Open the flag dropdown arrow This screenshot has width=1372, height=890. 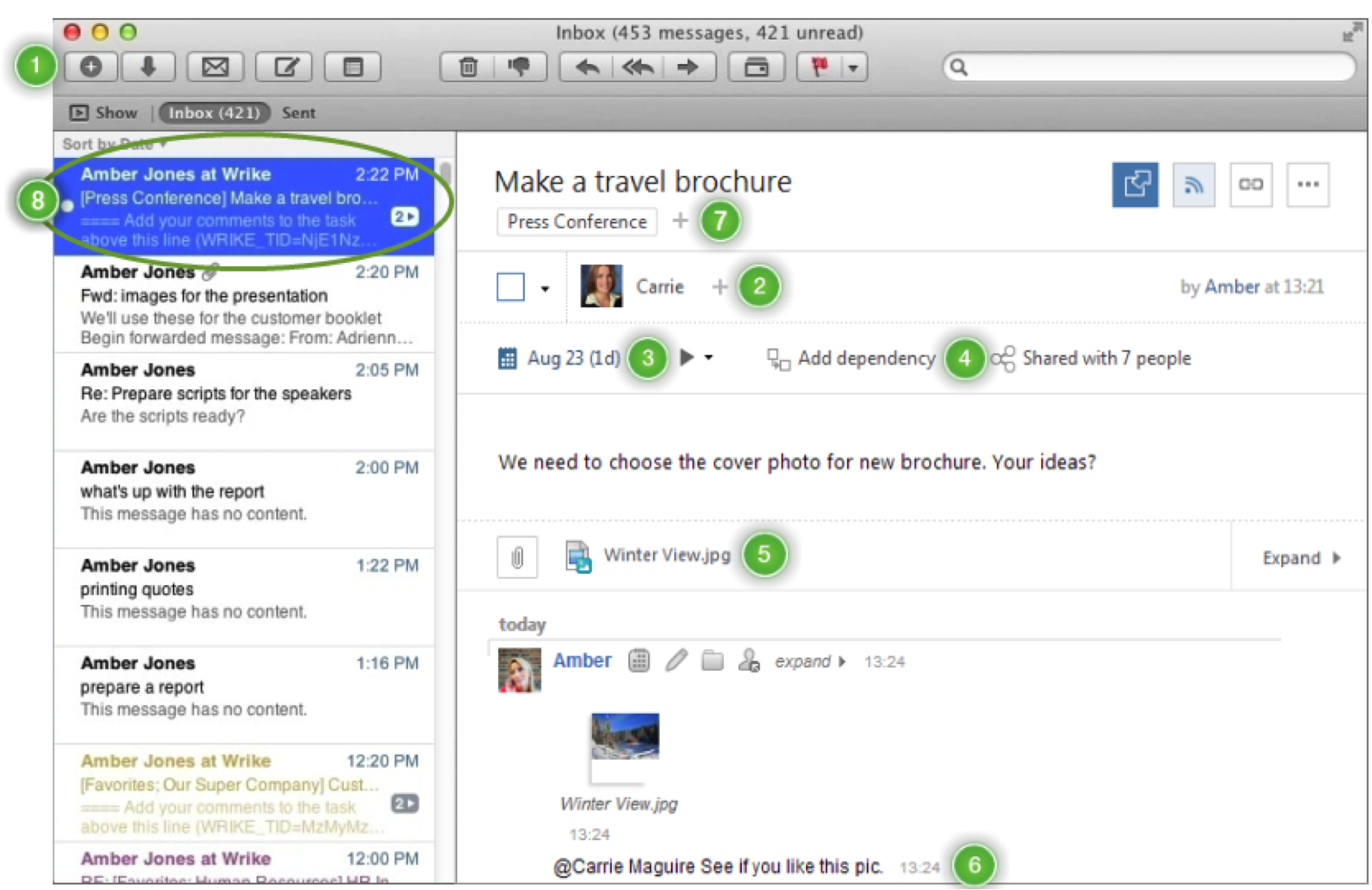(x=851, y=67)
